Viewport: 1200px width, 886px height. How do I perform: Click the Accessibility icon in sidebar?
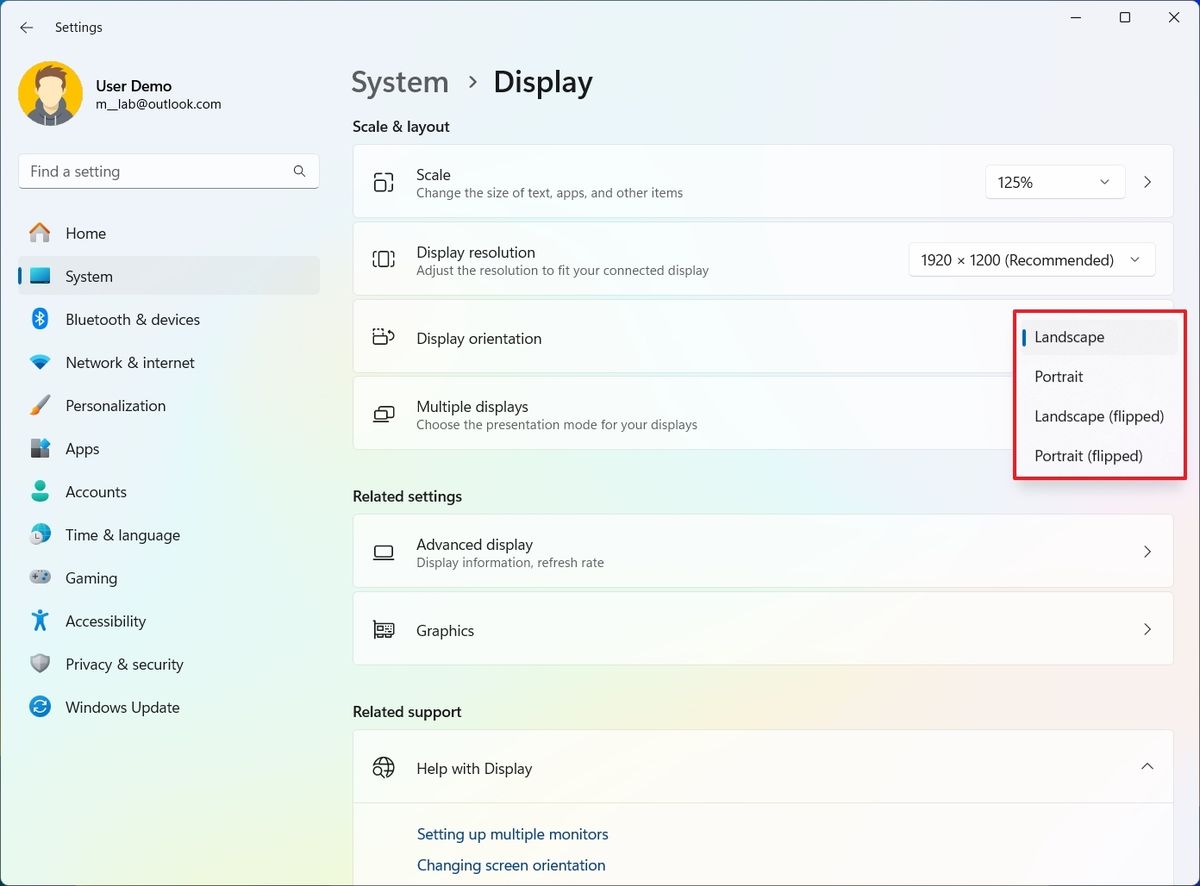pyautogui.click(x=39, y=621)
